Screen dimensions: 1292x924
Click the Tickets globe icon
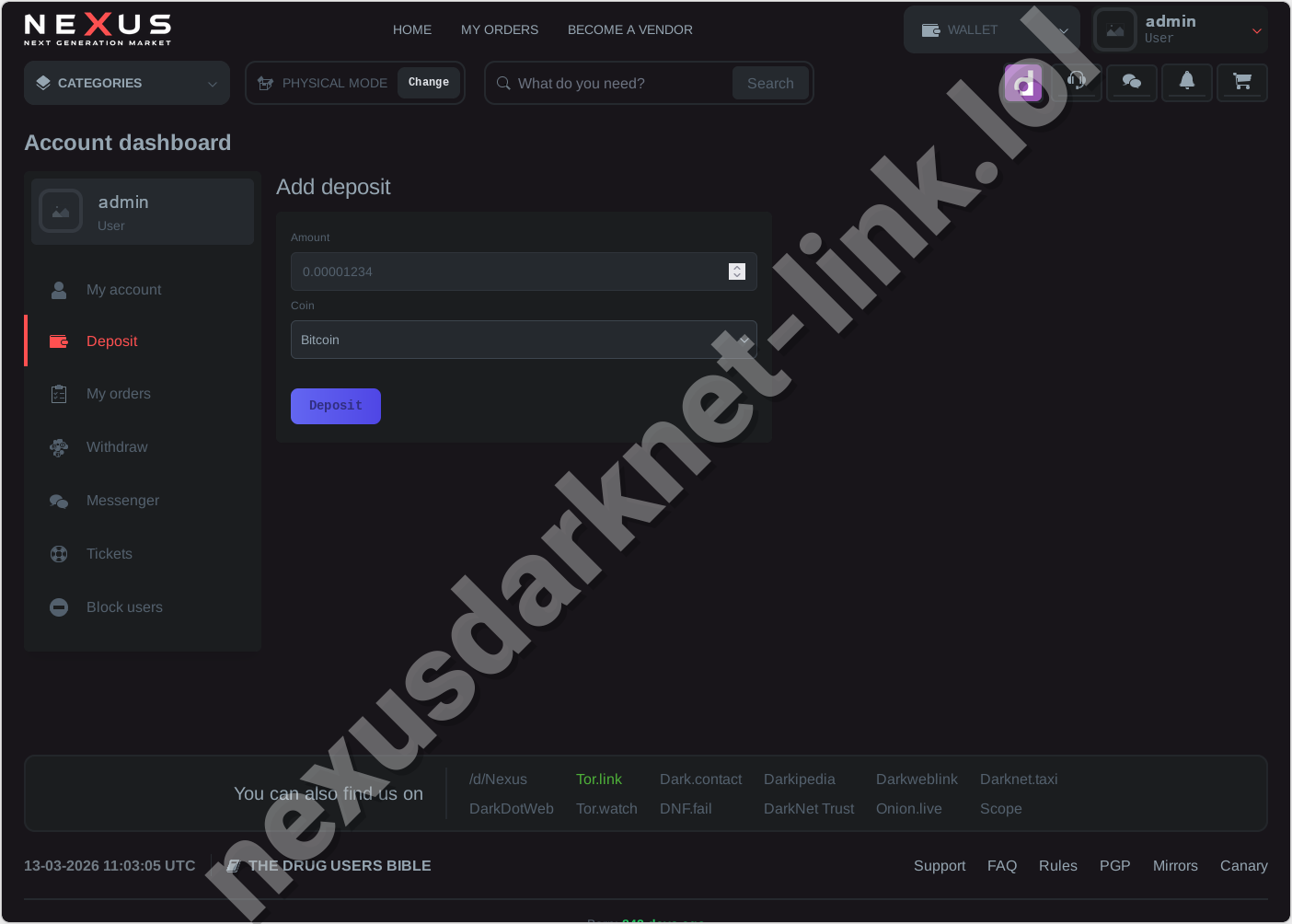pyautogui.click(x=59, y=554)
